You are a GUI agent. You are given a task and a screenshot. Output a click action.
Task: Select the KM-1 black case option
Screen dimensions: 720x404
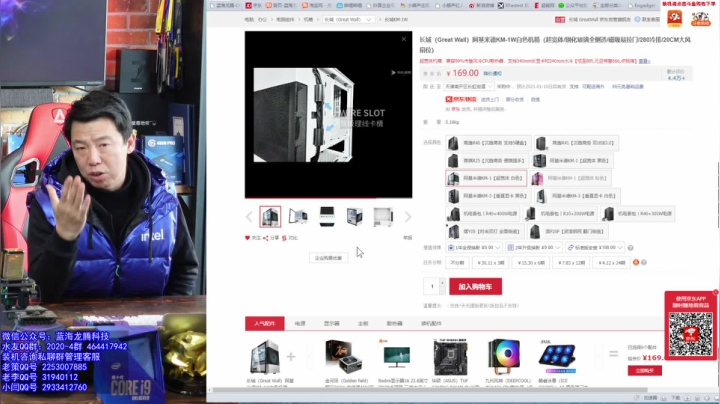[572, 161]
